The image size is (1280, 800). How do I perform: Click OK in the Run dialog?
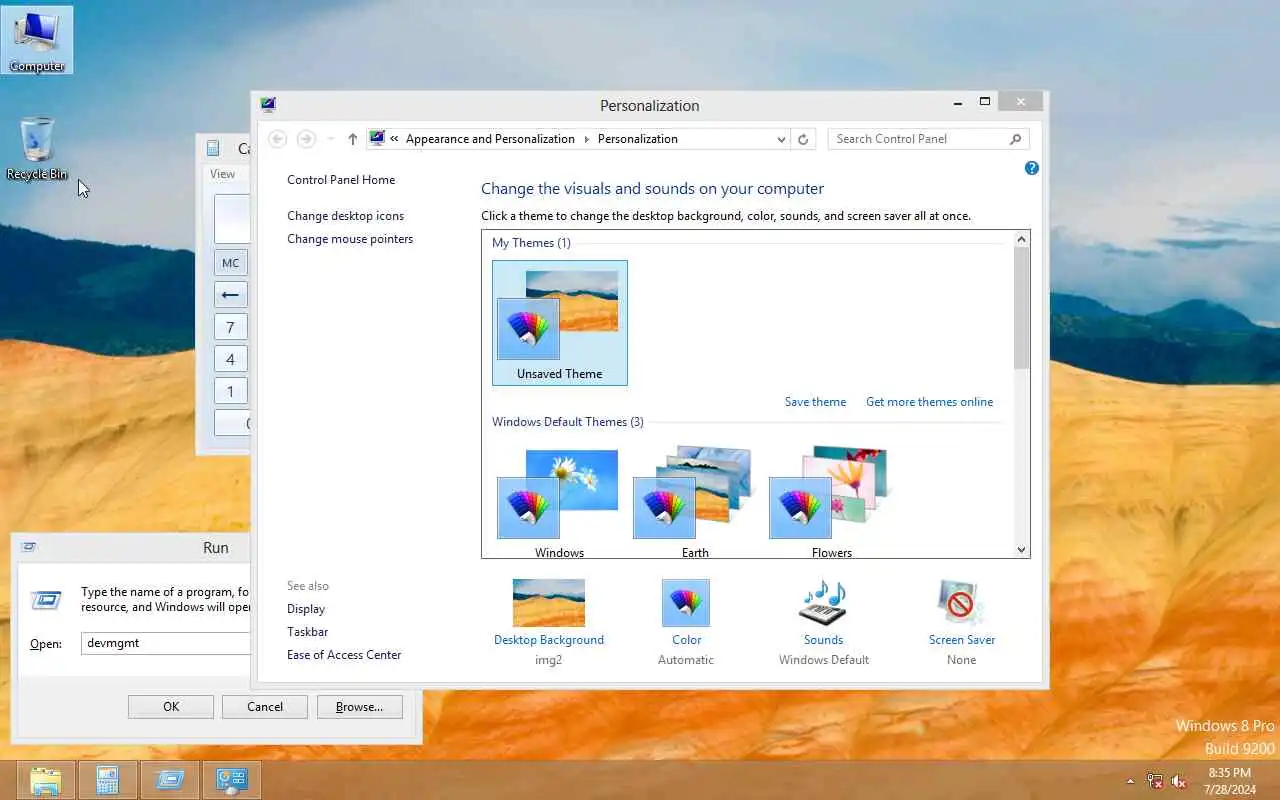coord(171,707)
